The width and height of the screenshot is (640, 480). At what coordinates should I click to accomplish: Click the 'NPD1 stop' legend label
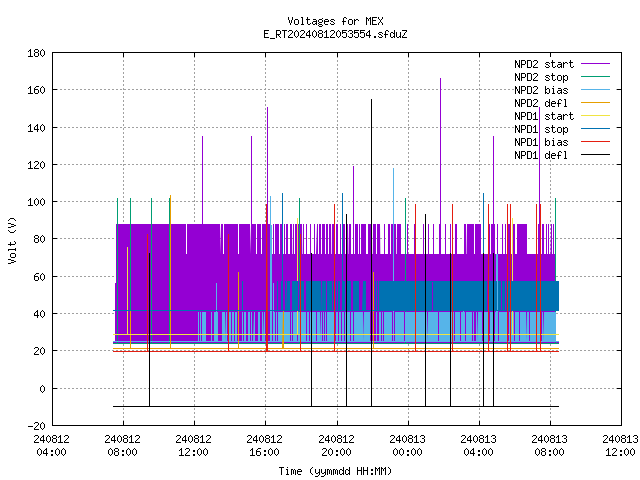coord(541,129)
